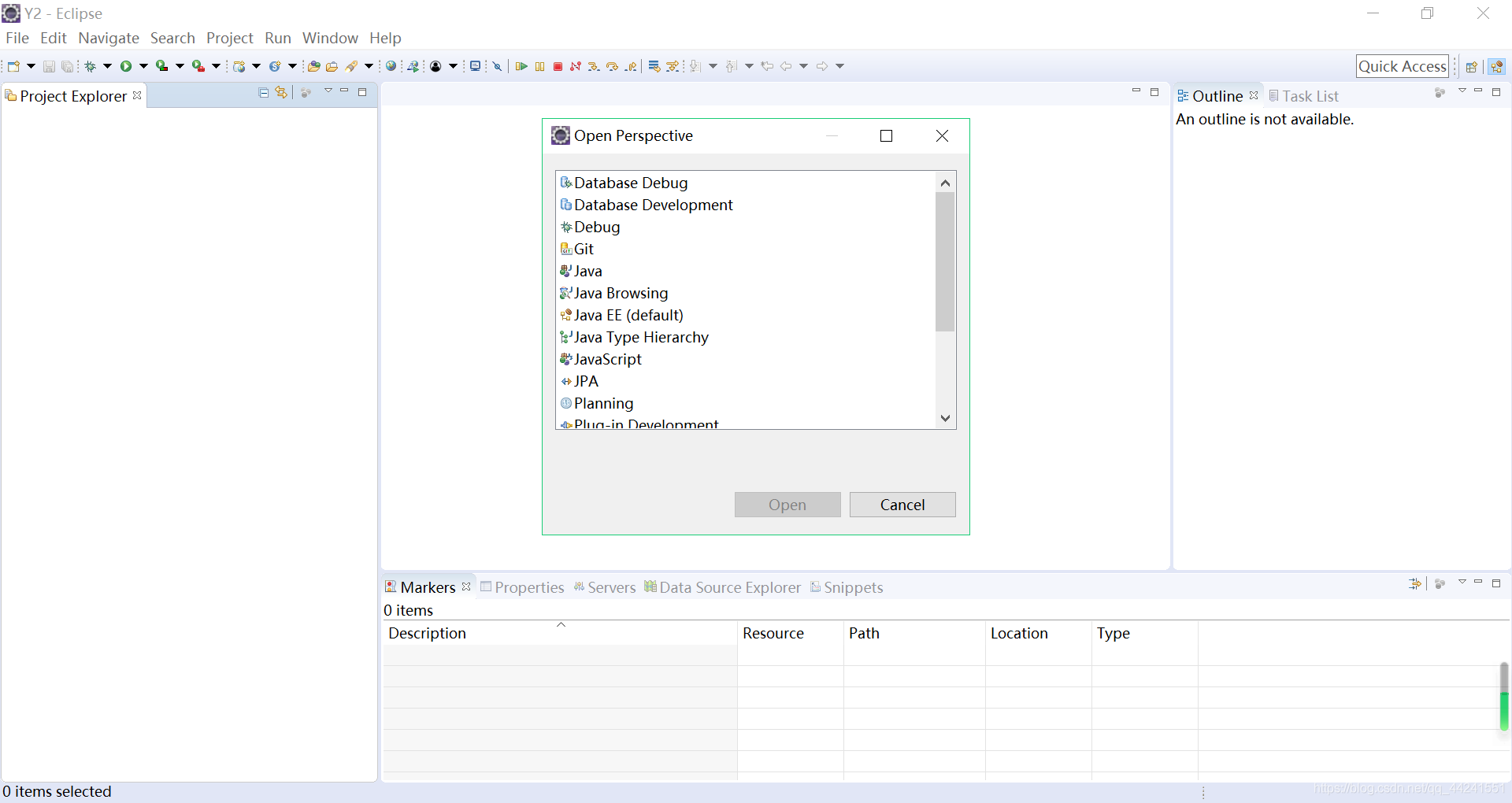Click the Disconnect debug toolbar icon
Viewport: 1512px width, 803px height.
576,66
